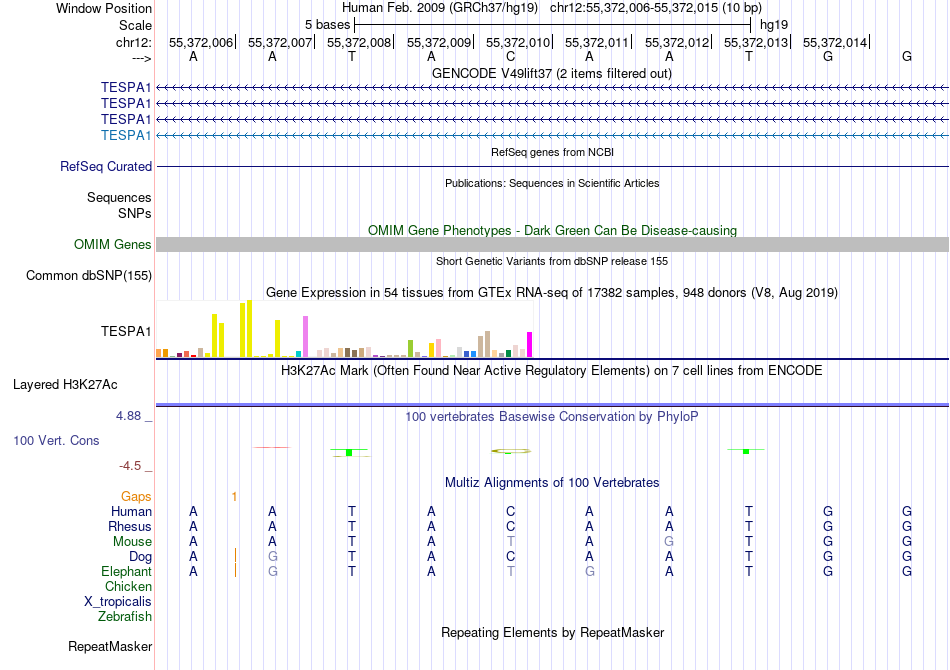Click the orange insertion bar in the Dog row
This screenshot has height=670, width=950.
pos(236,556)
